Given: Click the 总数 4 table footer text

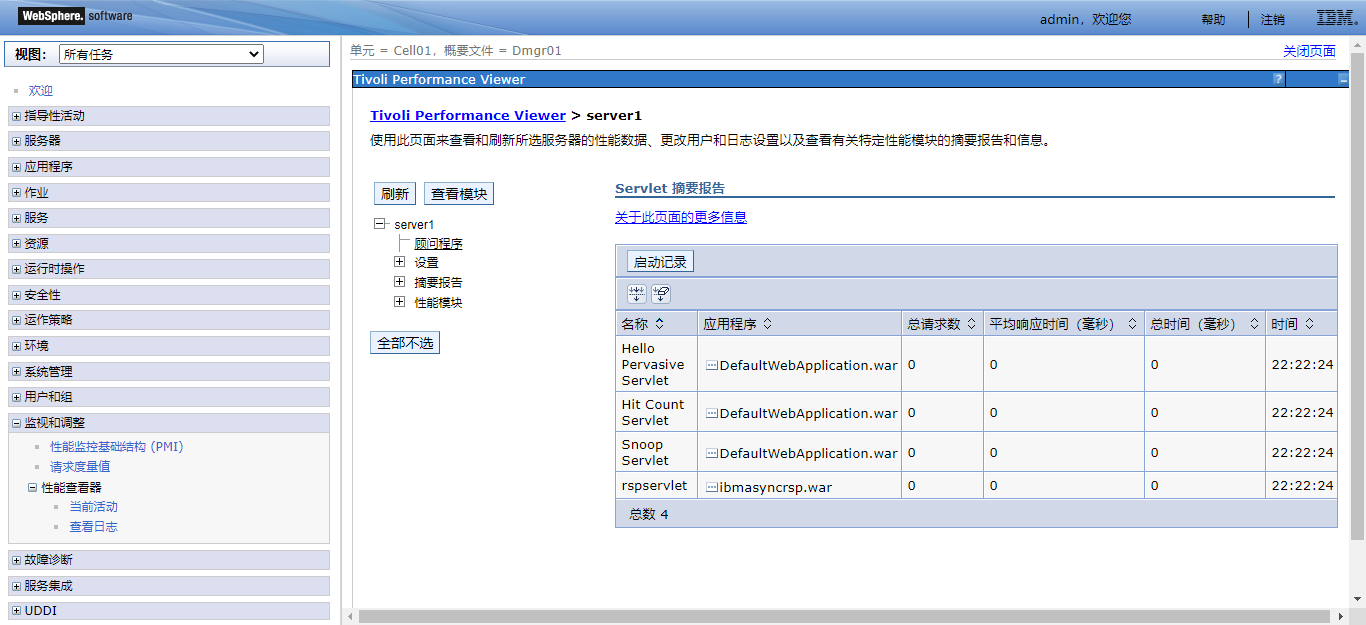Looking at the screenshot, I should [x=648, y=514].
